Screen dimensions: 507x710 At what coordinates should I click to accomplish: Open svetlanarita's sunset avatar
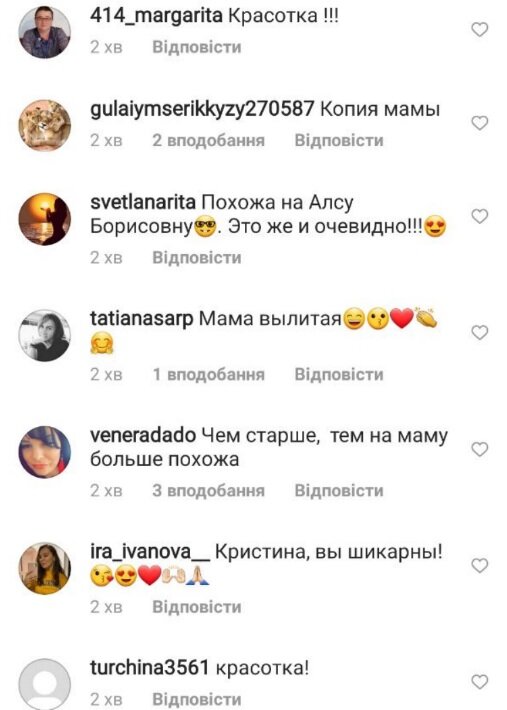coord(44,219)
